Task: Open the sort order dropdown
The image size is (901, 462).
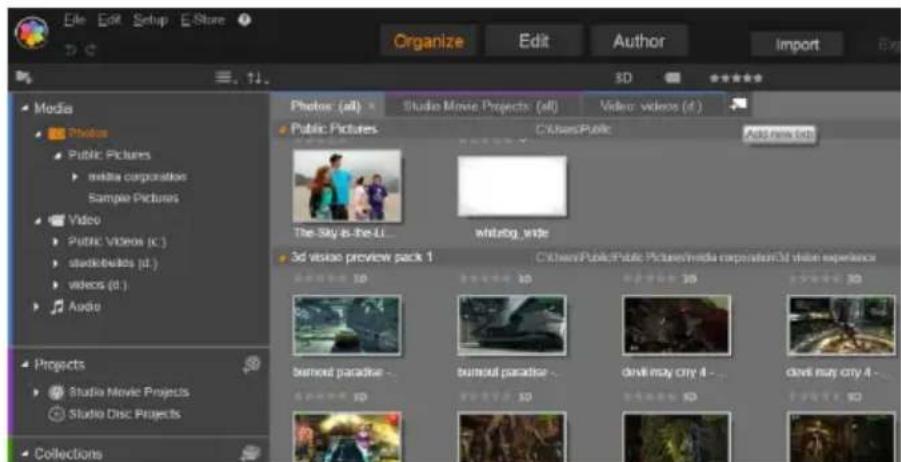Action: (x=257, y=77)
